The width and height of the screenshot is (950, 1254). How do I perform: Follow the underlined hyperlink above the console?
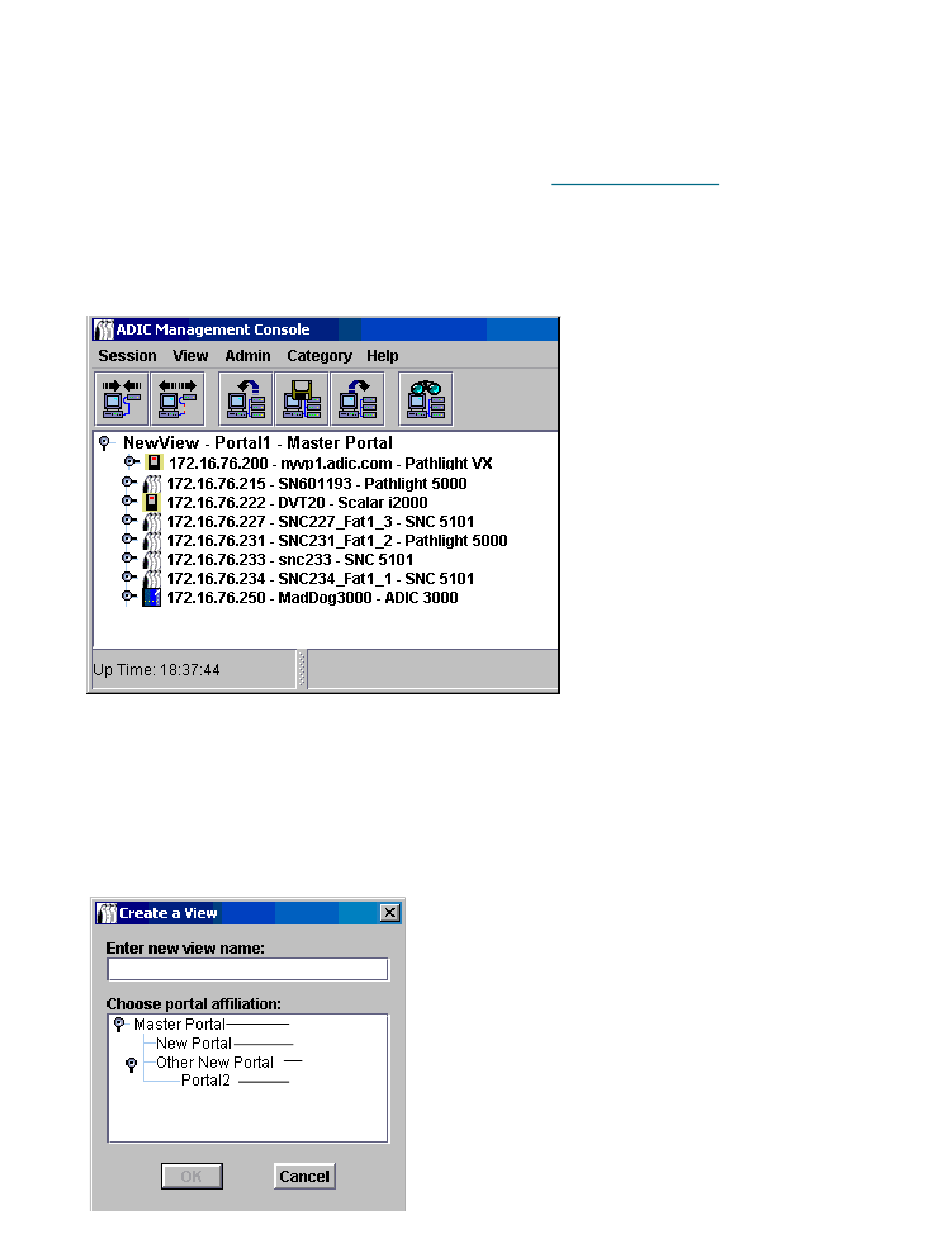pos(635,184)
